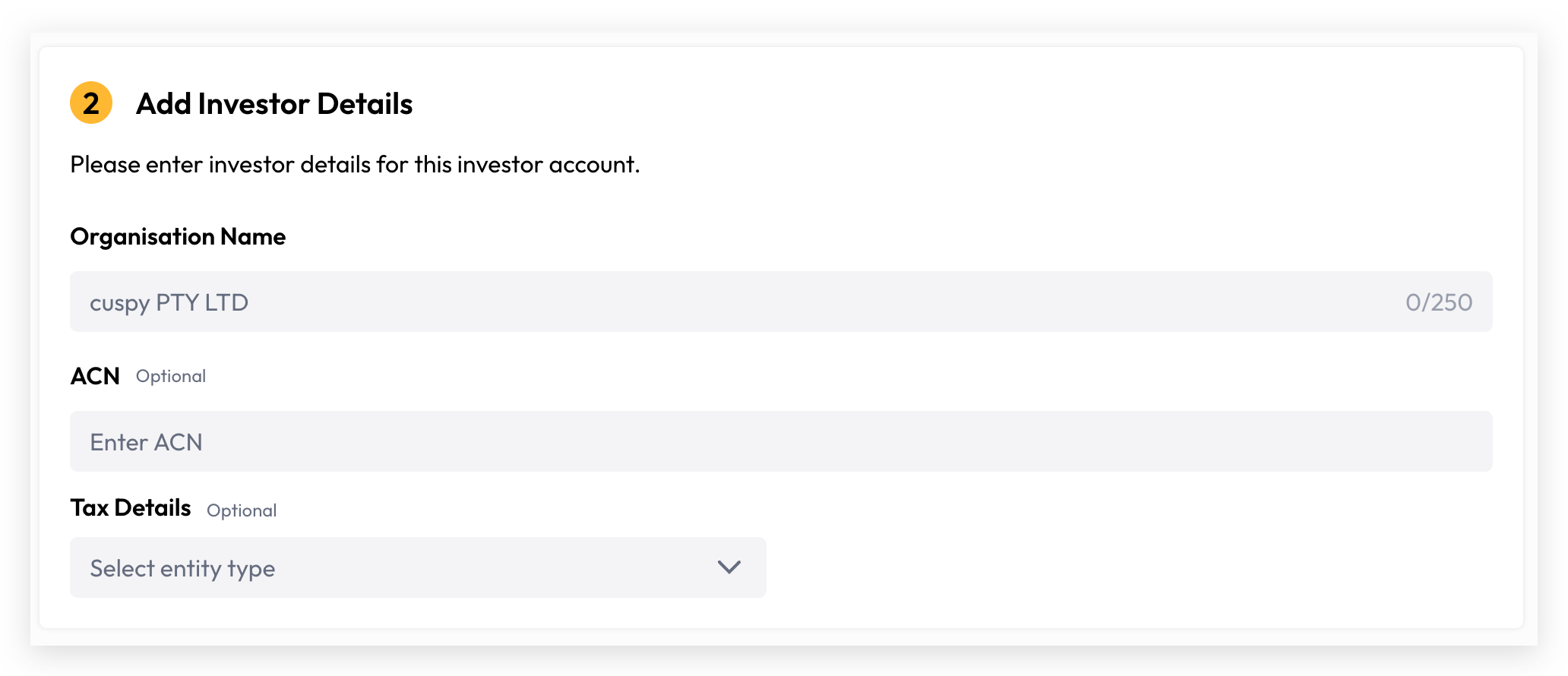This screenshot has width=1568, height=676.
Task: Click the investor details instruction sentence
Action: (355, 164)
